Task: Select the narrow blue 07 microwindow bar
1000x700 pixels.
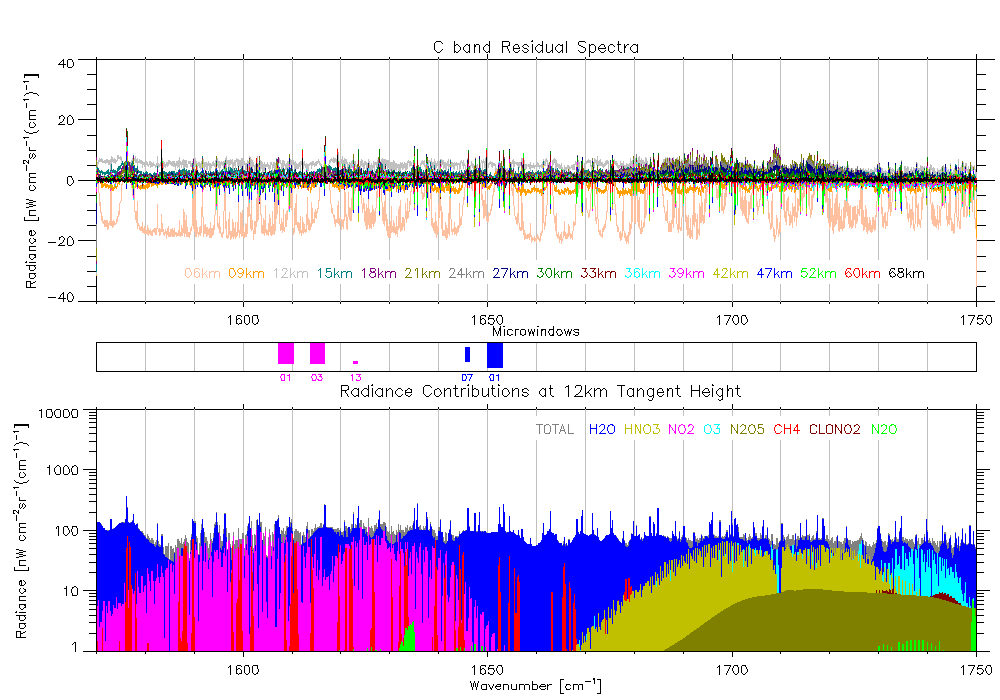Action: point(467,354)
